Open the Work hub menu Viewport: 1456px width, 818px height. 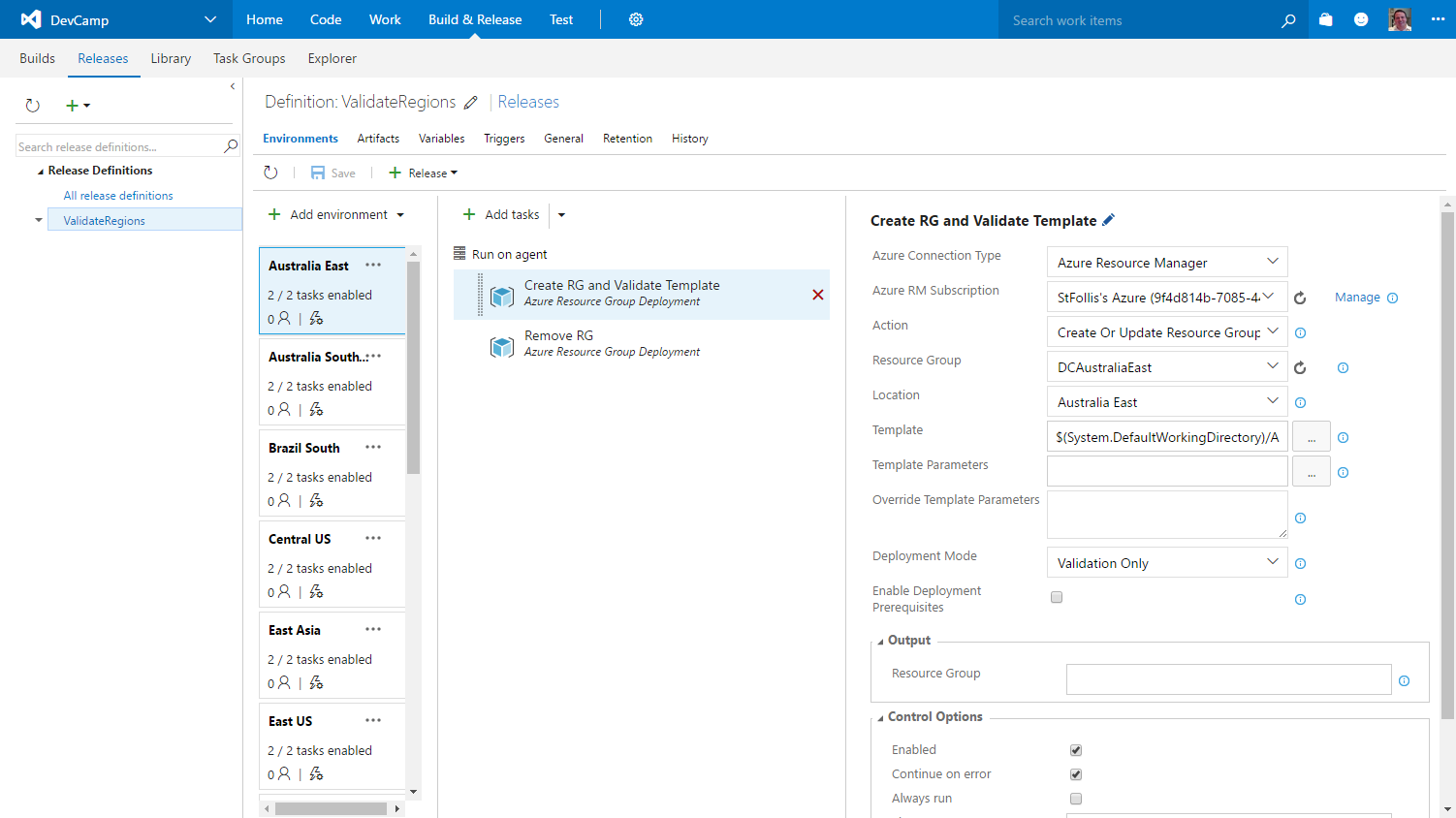pyautogui.click(x=385, y=19)
